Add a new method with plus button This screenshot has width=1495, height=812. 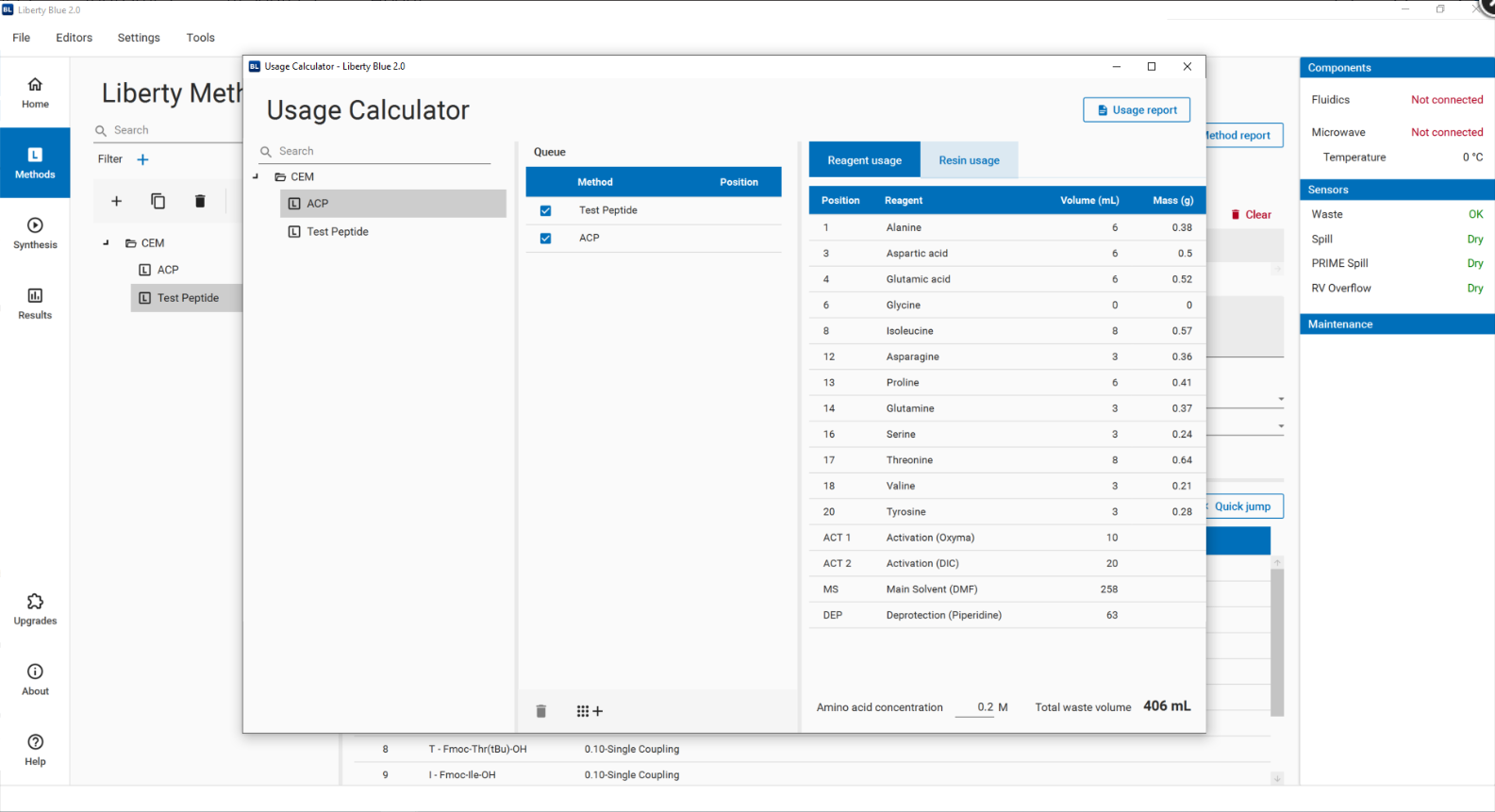click(x=117, y=201)
